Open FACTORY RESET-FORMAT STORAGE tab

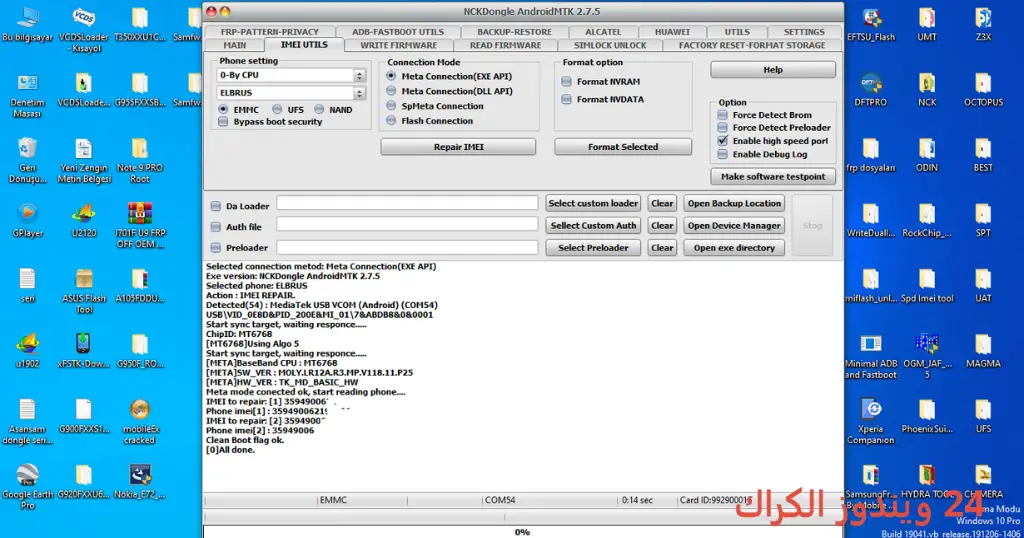click(752, 45)
